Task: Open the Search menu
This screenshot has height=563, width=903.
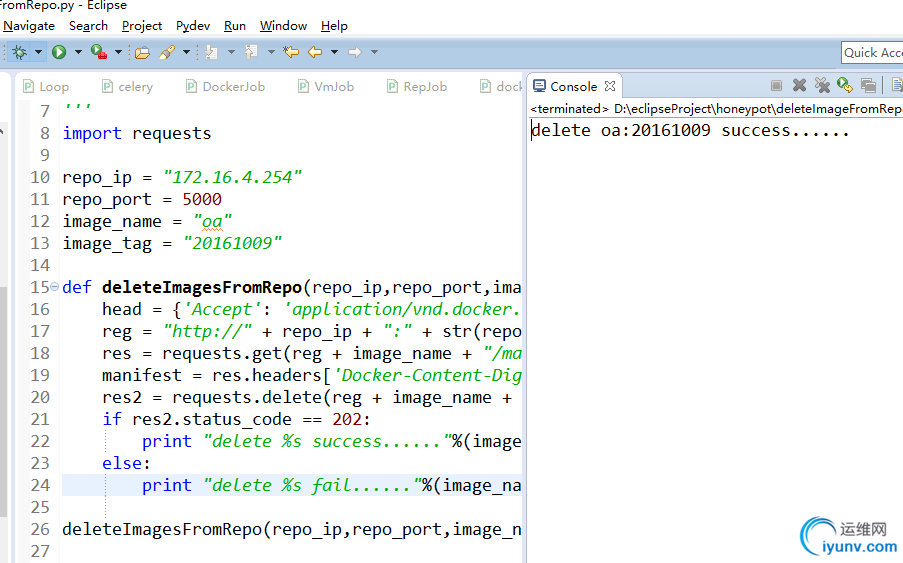Action: coord(88,26)
